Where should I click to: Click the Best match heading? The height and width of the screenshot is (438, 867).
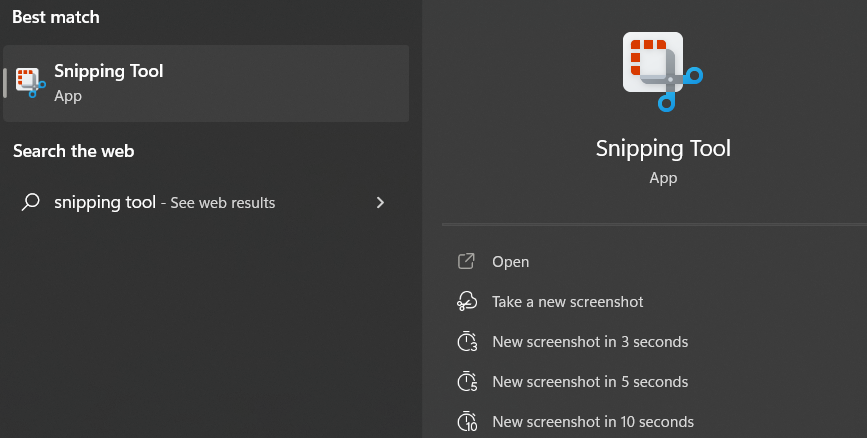[x=56, y=17]
